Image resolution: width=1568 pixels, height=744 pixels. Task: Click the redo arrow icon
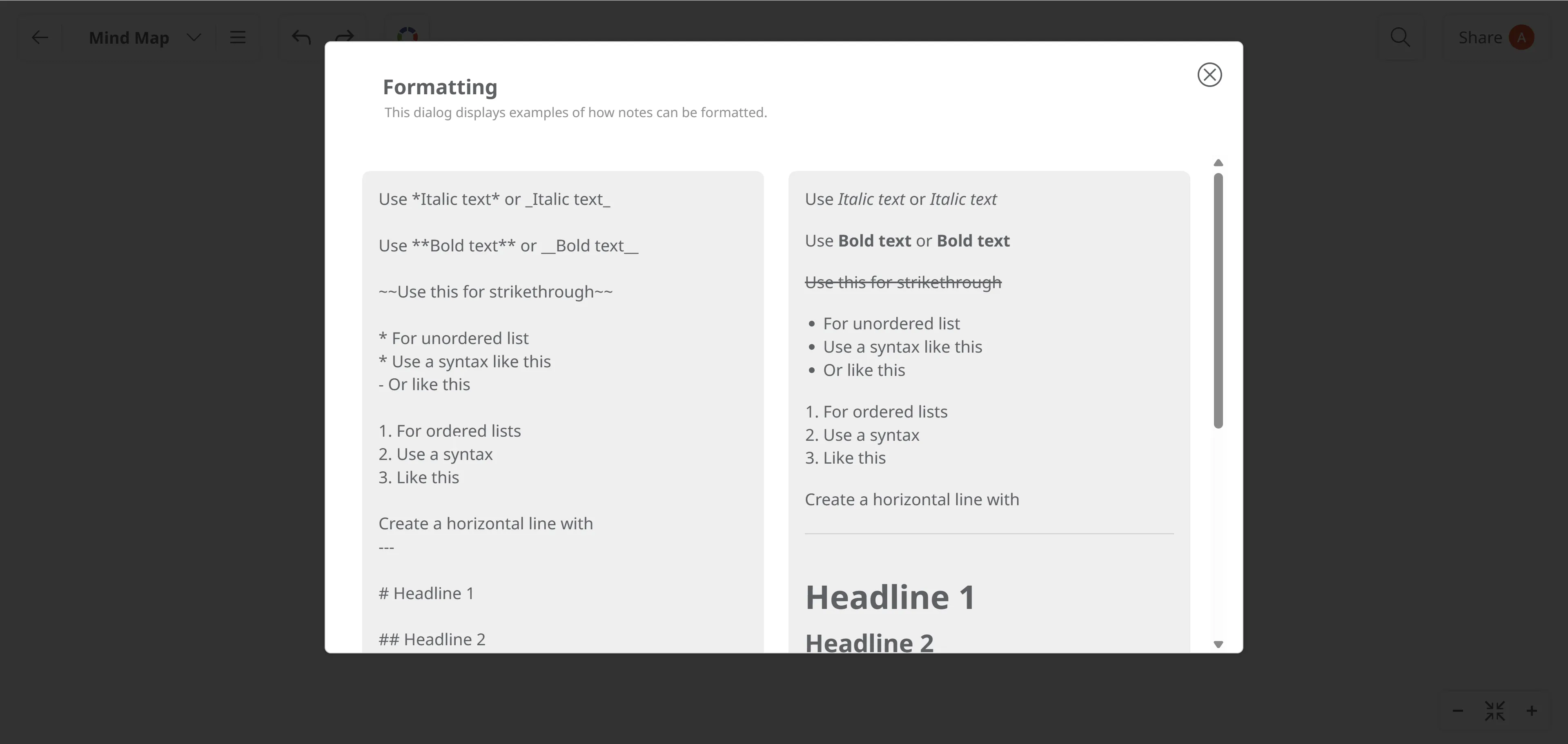(x=345, y=35)
